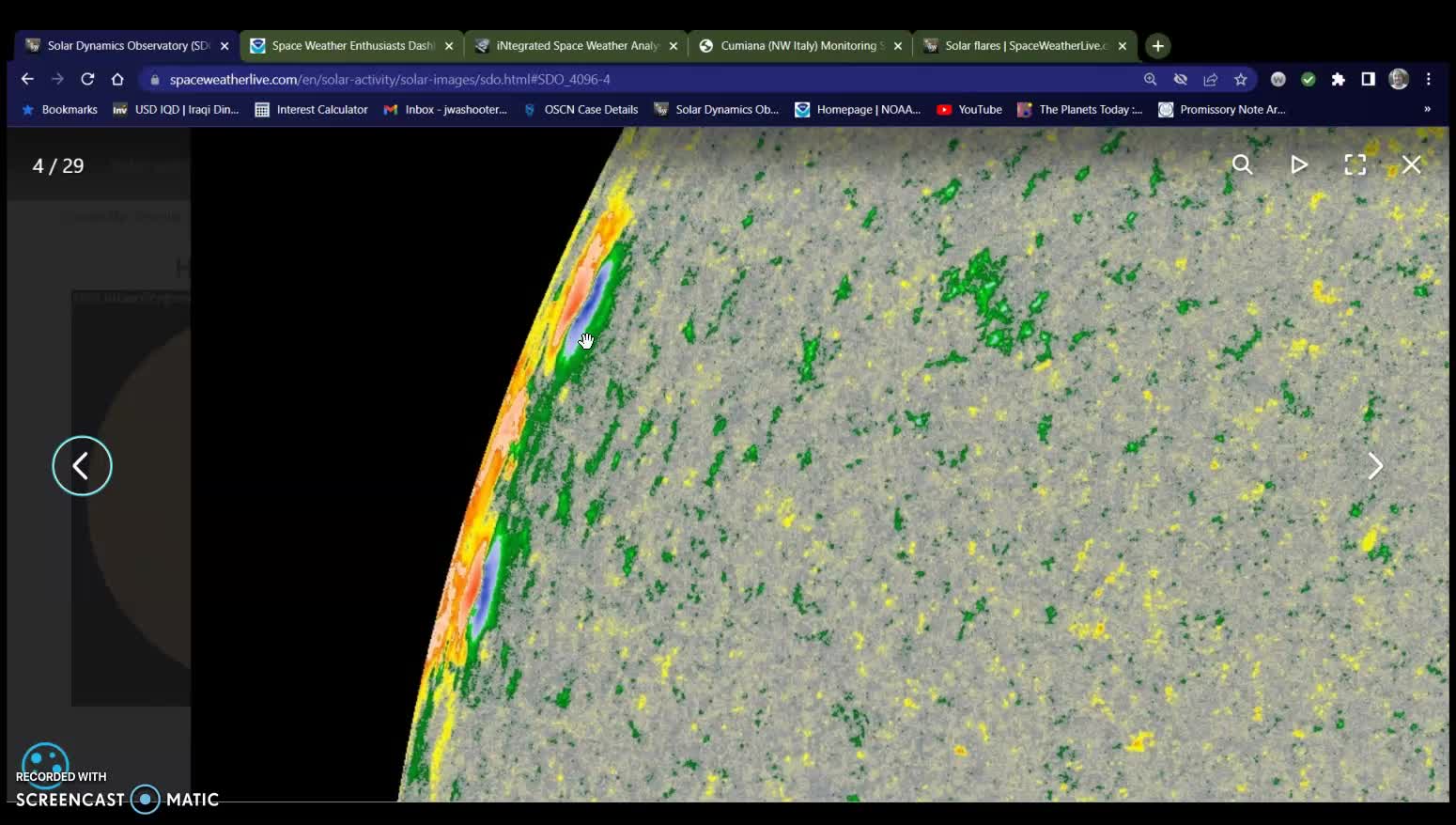
Task: Close the Space Weather Enthusiasts tab
Action: [x=449, y=46]
